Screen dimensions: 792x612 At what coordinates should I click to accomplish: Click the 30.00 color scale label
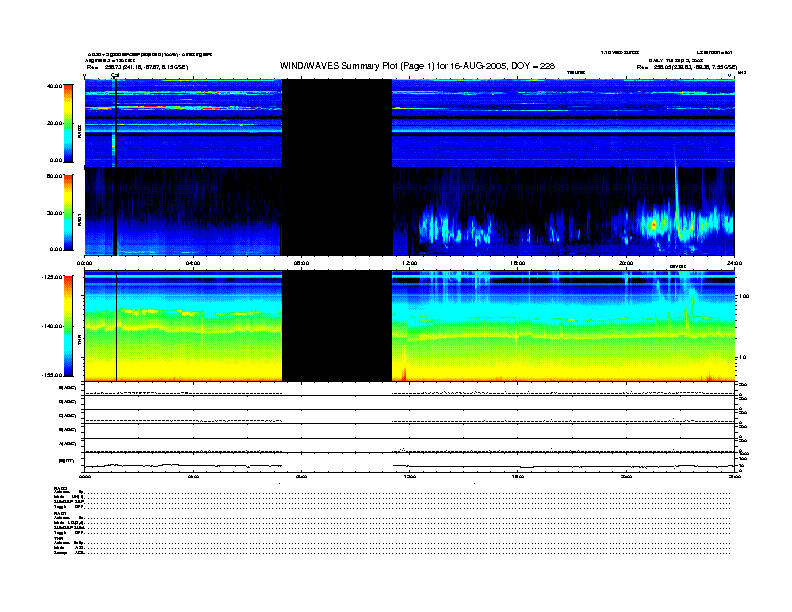tap(54, 213)
